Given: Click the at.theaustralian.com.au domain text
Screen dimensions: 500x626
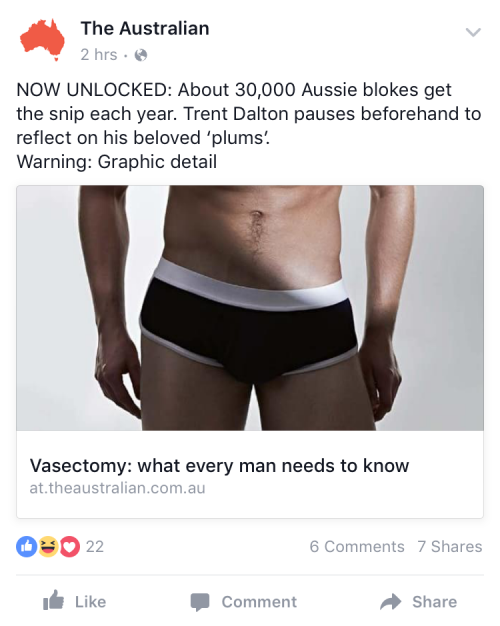Looking at the screenshot, I should click(x=117, y=488).
